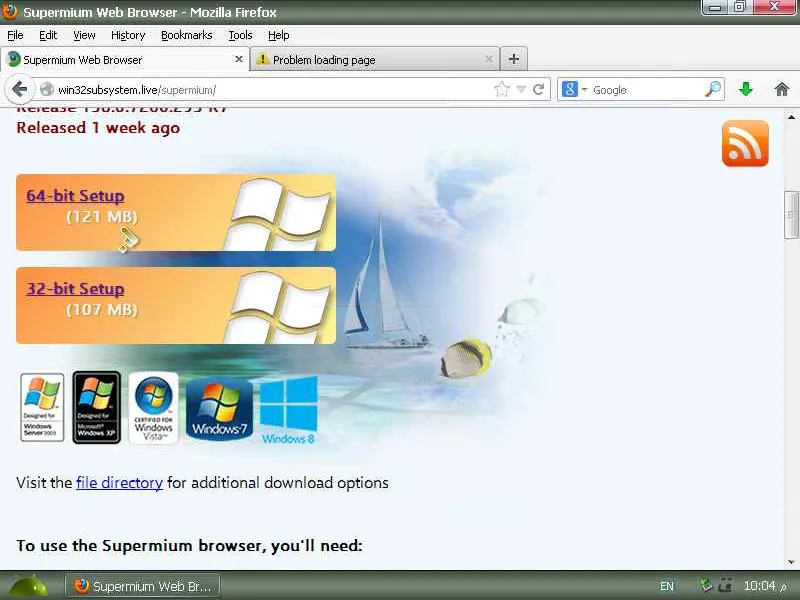Click the site identity globe icon
The image size is (800, 600).
(x=46, y=89)
